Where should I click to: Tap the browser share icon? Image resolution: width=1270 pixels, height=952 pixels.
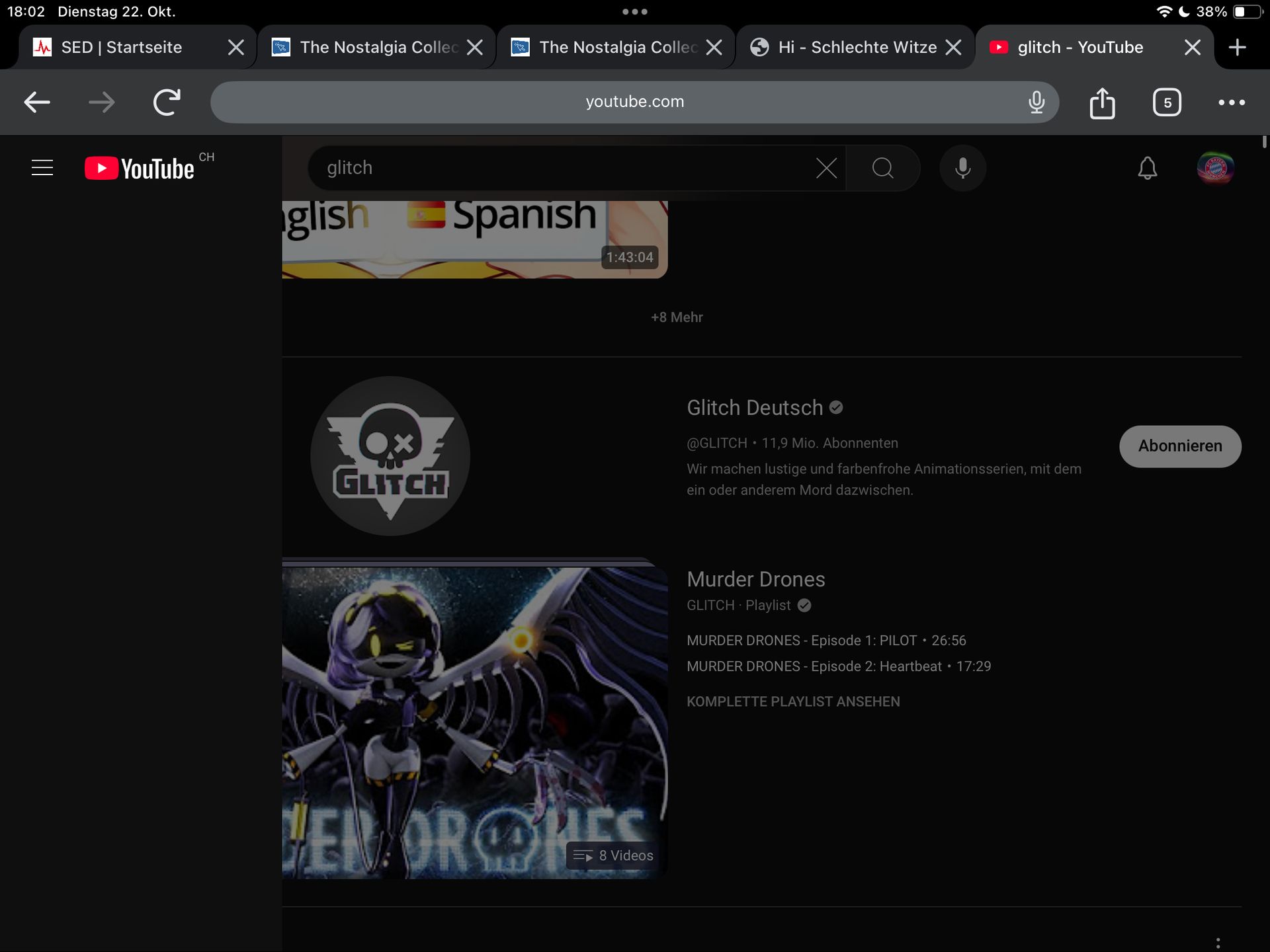pos(1102,102)
